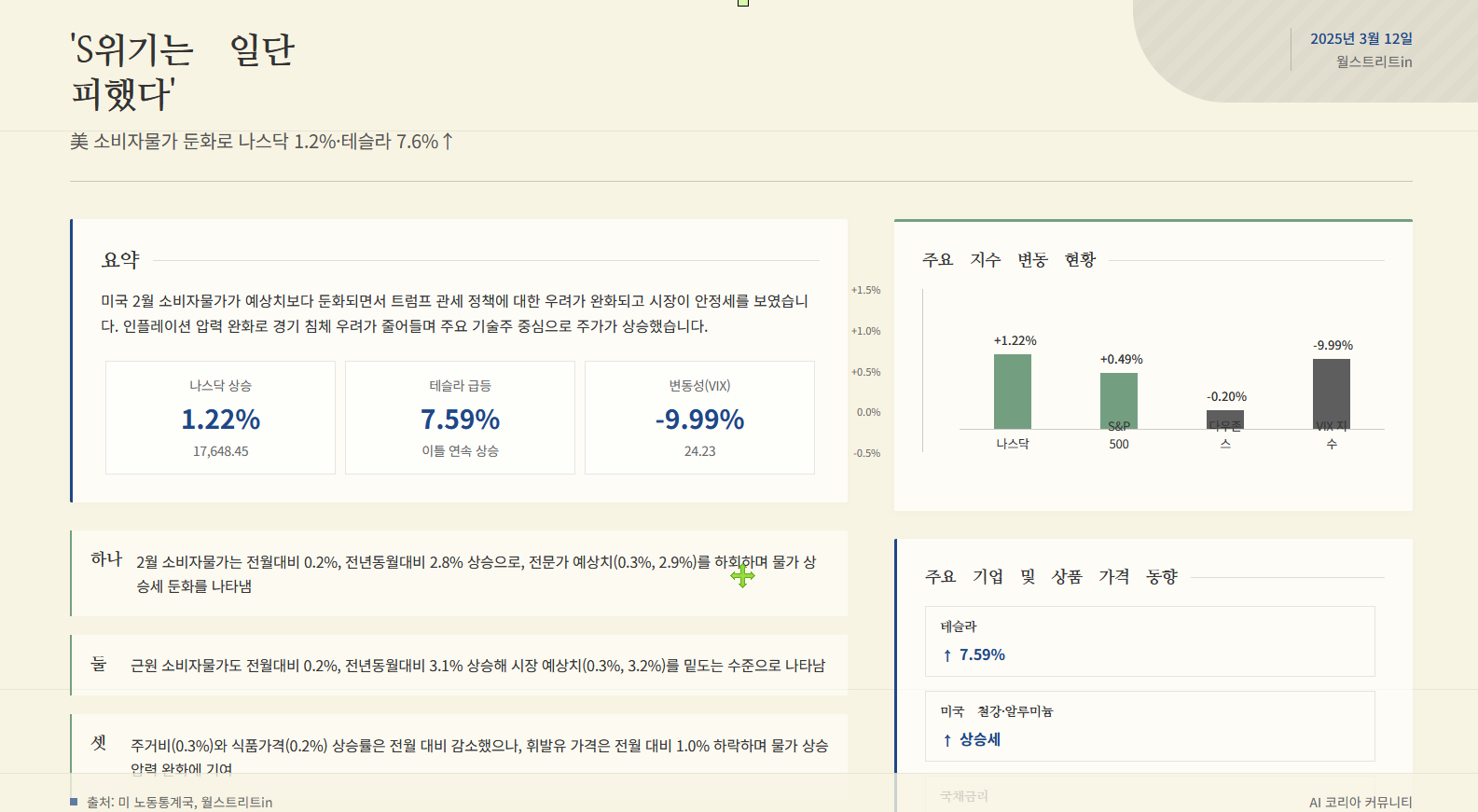Screen dimensions: 1478x812
Task: Click the S&P 500 +0.49% bar
Action: (1119, 401)
